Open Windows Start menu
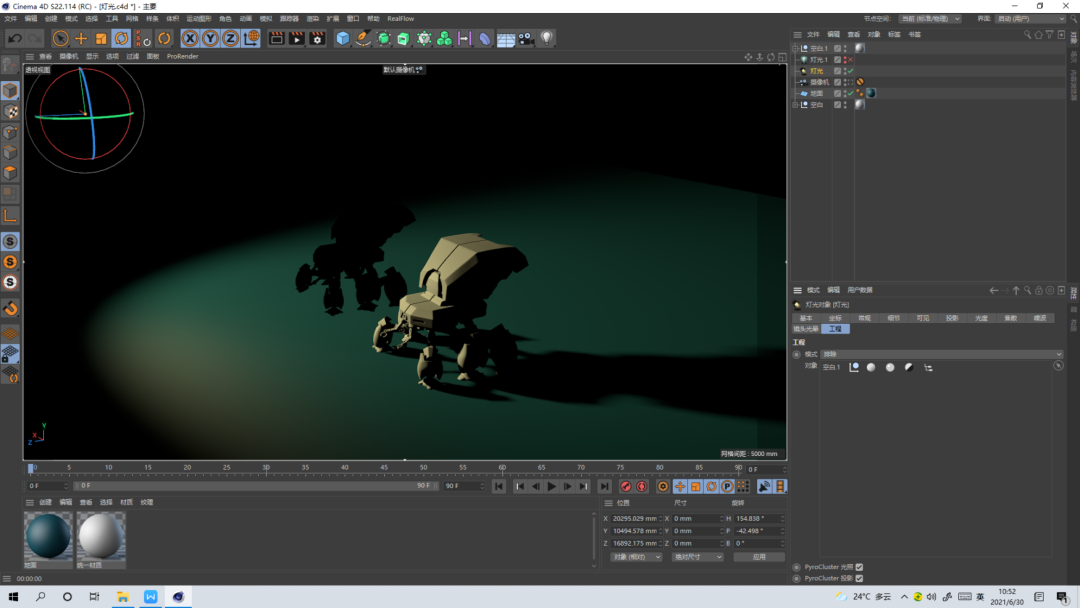Screen dimensions: 1080x608 (x=13, y=597)
